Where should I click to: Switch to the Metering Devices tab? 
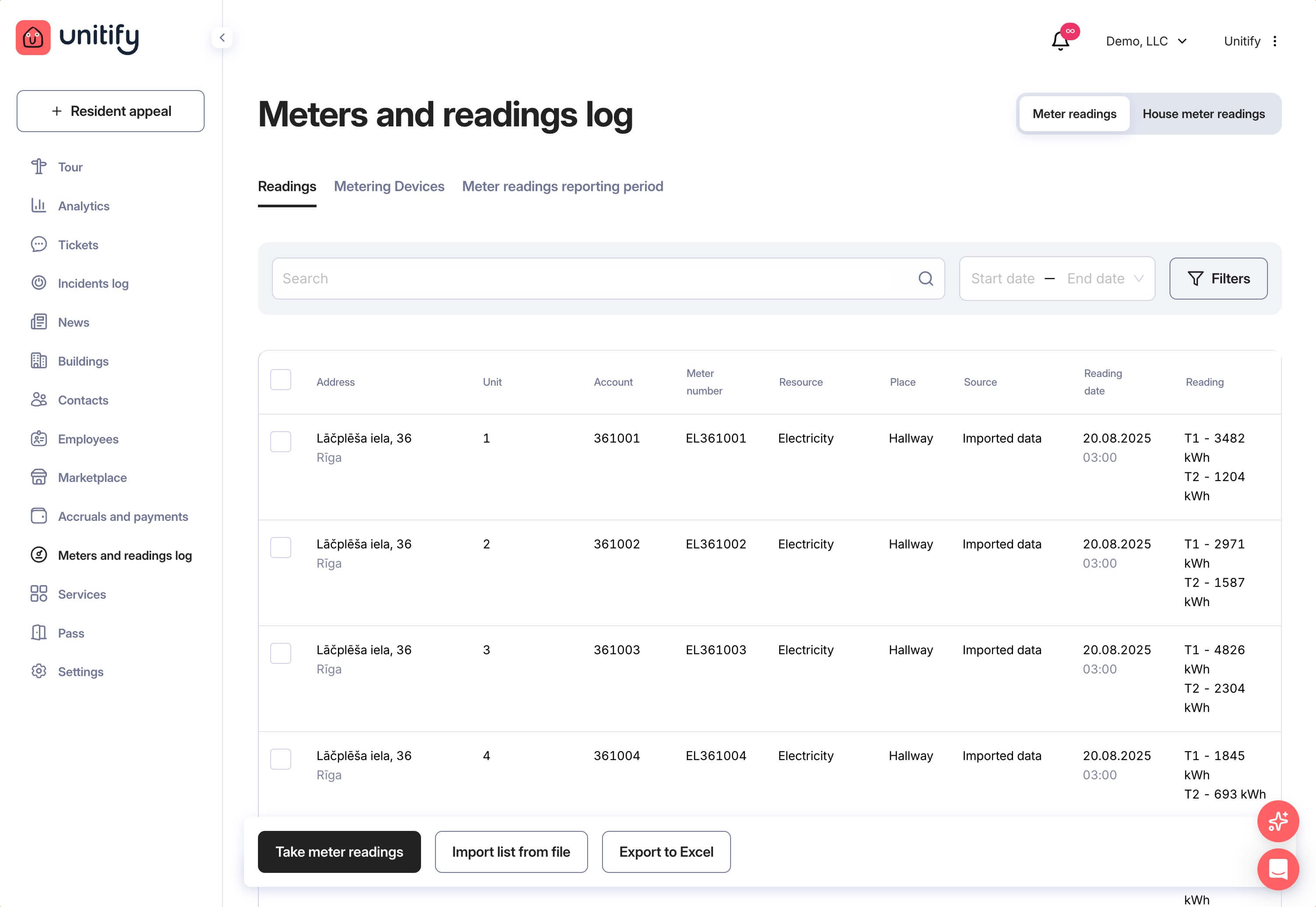tap(389, 186)
